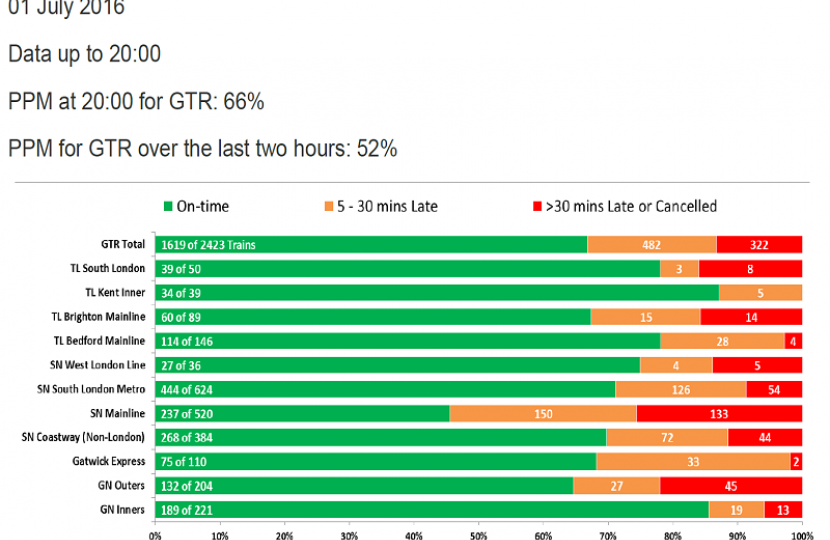This screenshot has height=540, width=830.
Task: Click the TL Kent Inner row label
Action: 115,292
